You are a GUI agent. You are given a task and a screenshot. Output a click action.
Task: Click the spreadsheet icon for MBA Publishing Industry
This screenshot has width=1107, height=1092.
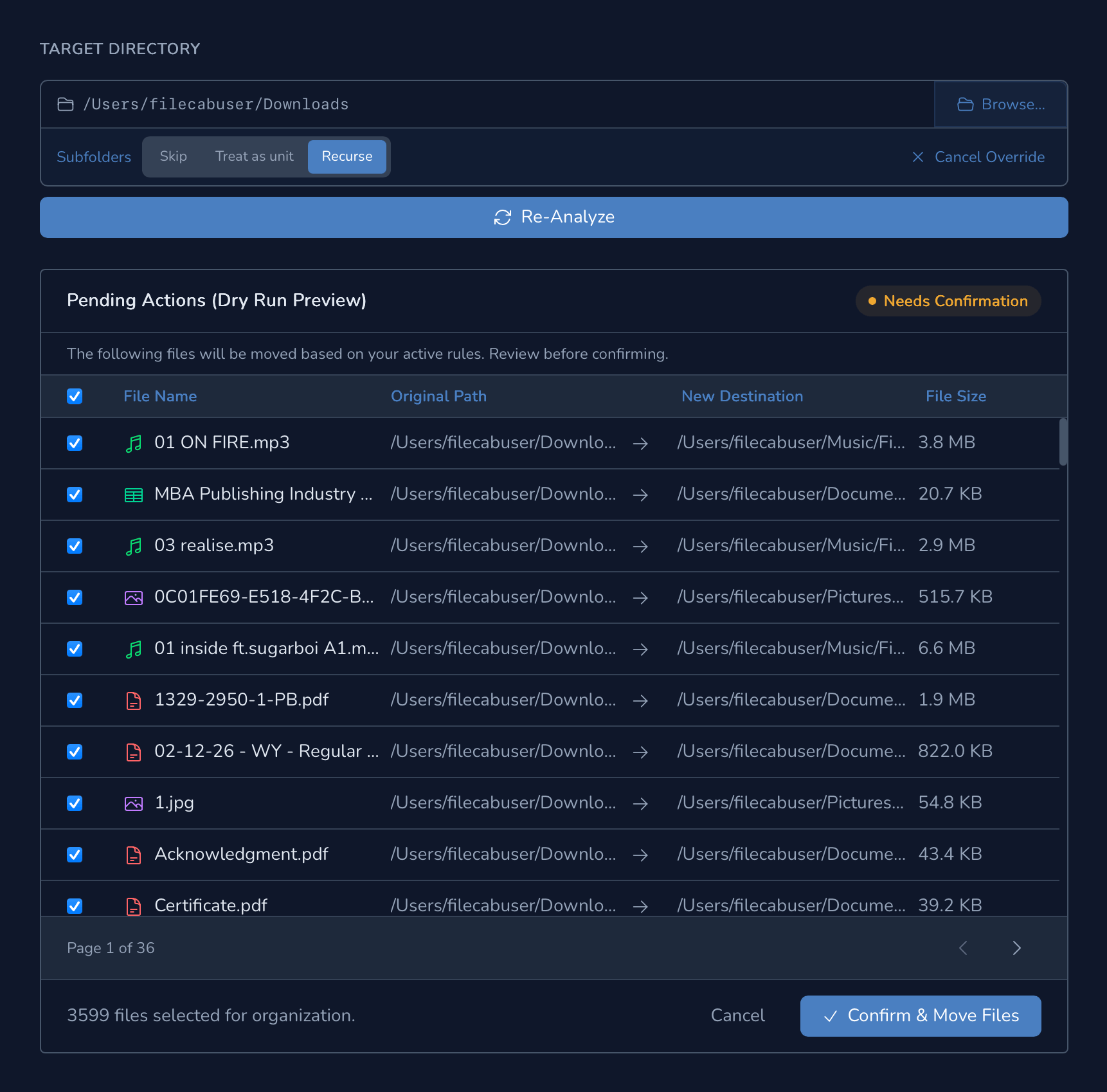134,495
